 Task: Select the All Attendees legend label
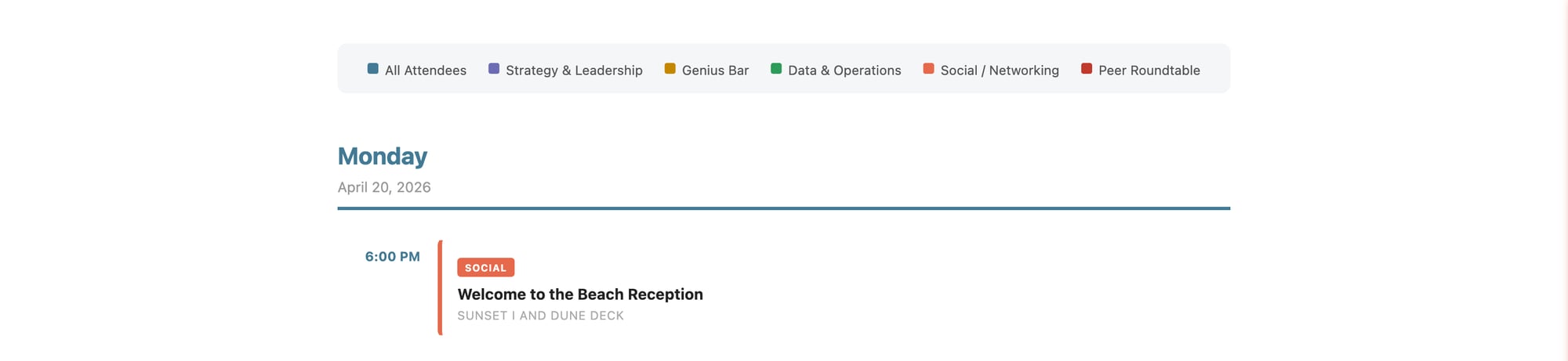426,70
